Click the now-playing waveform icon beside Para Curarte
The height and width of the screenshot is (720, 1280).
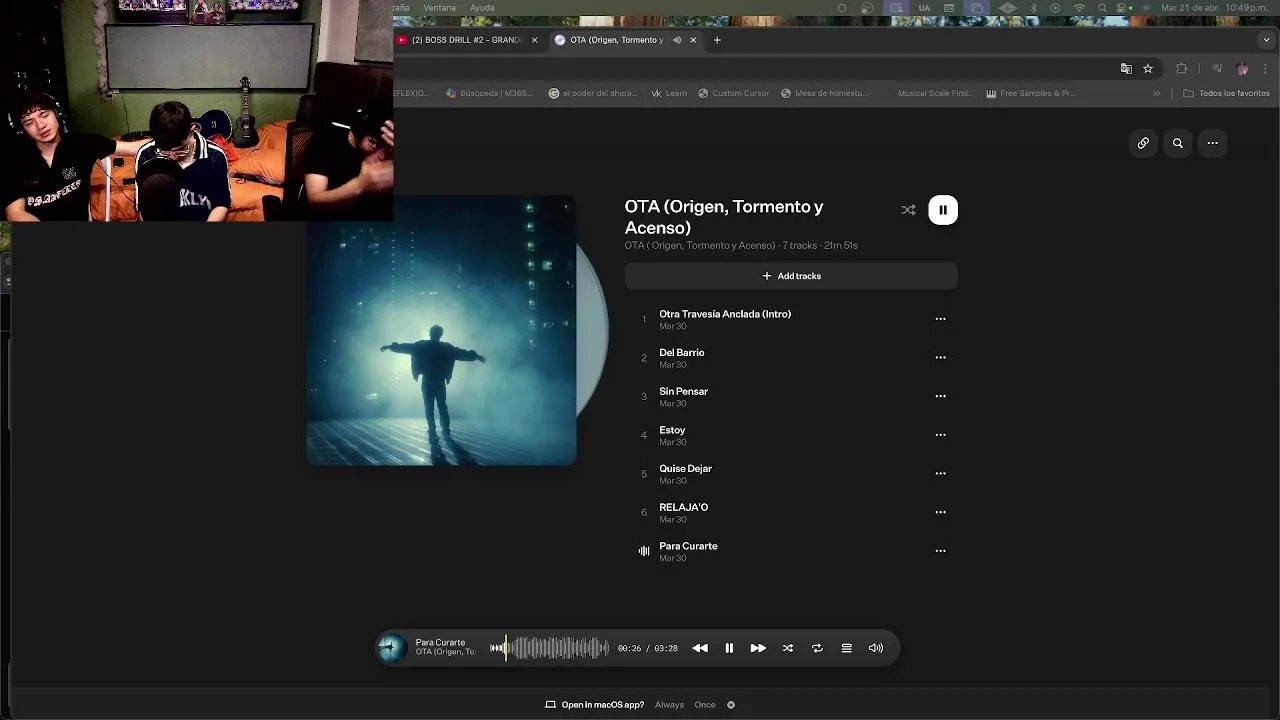point(644,551)
